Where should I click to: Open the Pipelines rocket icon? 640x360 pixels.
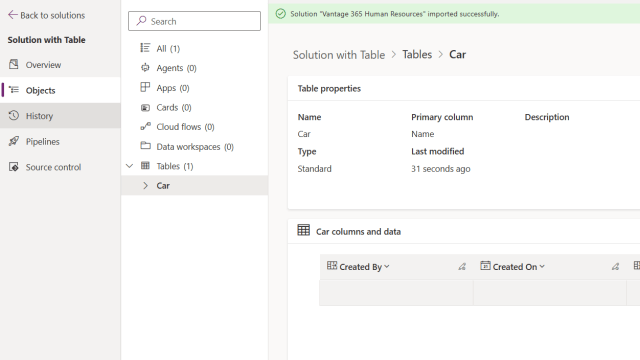(14, 141)
